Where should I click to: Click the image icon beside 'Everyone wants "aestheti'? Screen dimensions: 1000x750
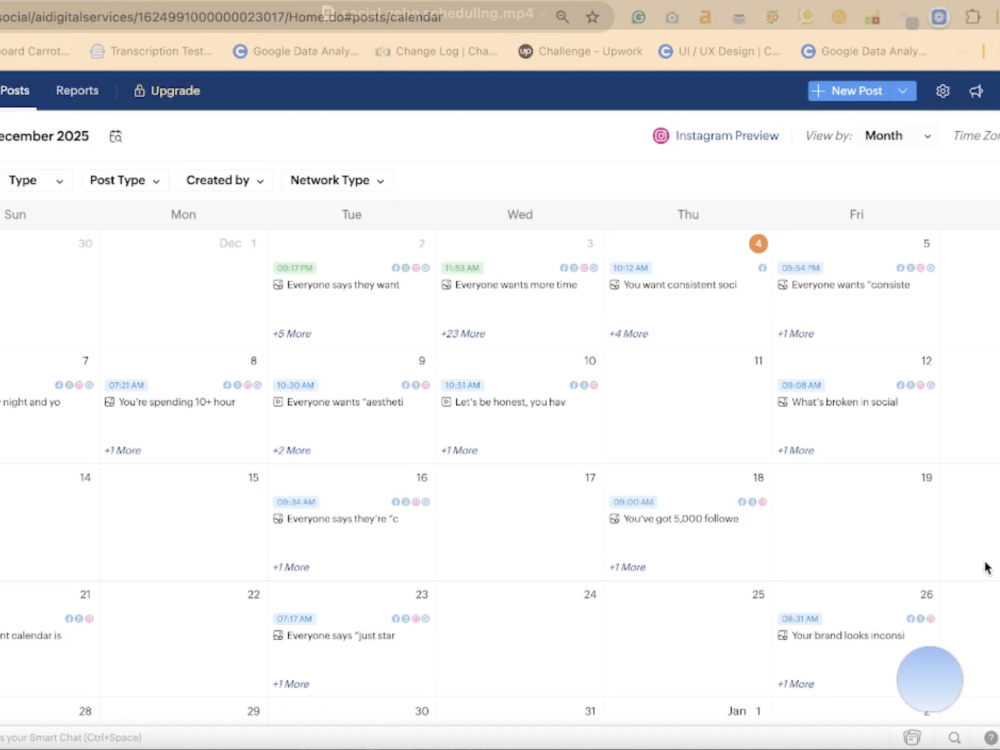(277, 402)
